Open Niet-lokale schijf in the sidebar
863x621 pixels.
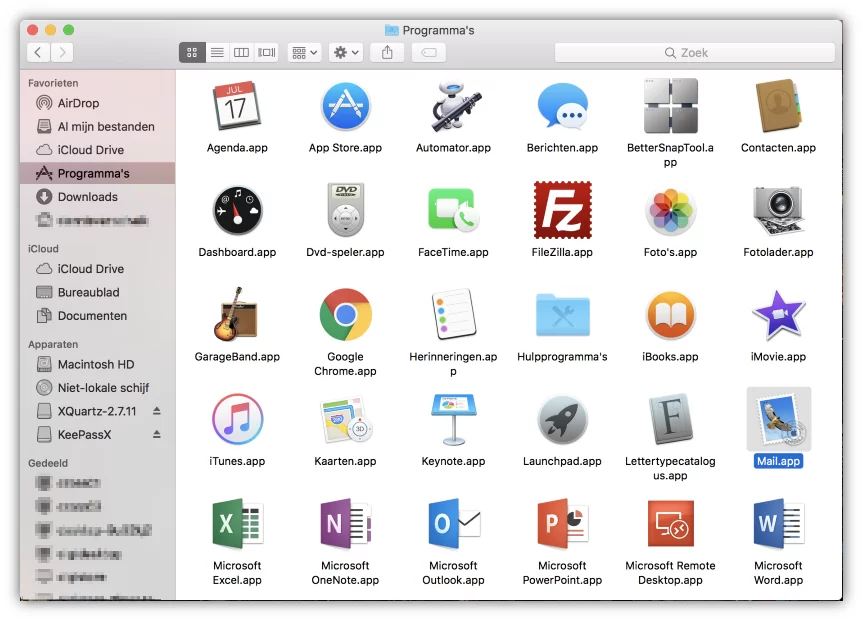tap(97, 388)
